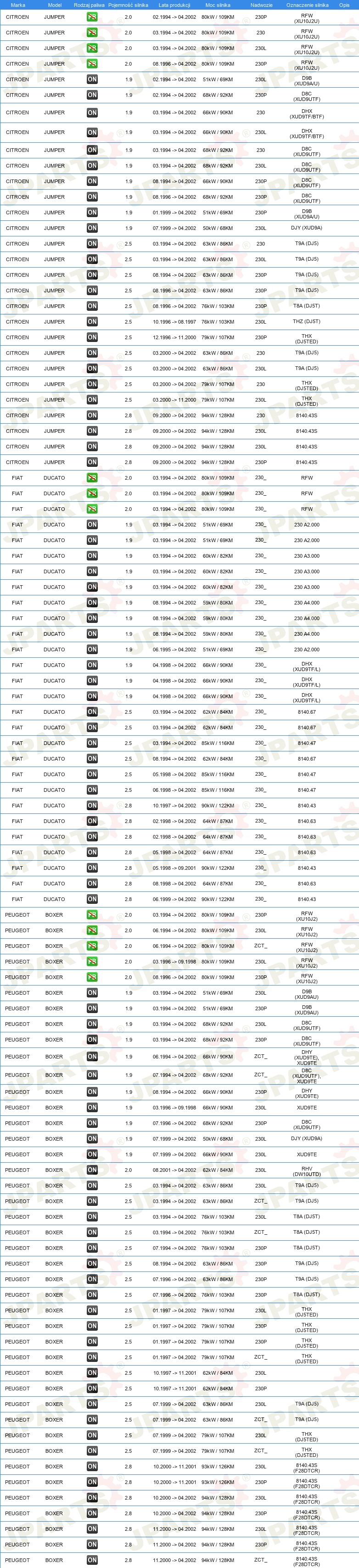
Task: Click date cell '06.1999 -> 04.2002' in Fiat row
Action: coord(174,899)
